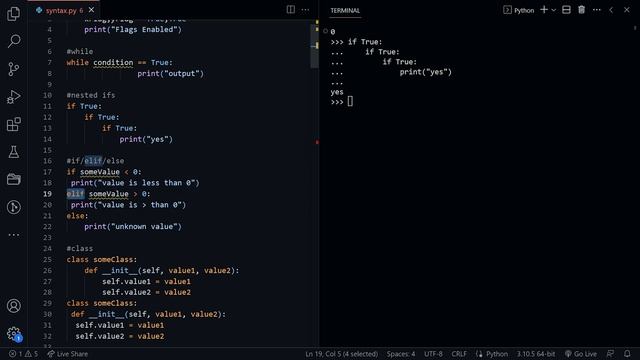This screenshot has width=640, height=360.
Task: Open the folder project manager icon
Action: point(13,179)
